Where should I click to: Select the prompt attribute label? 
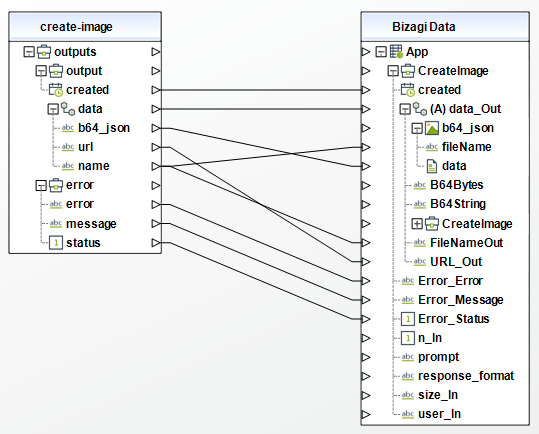[x=438, y=357]
